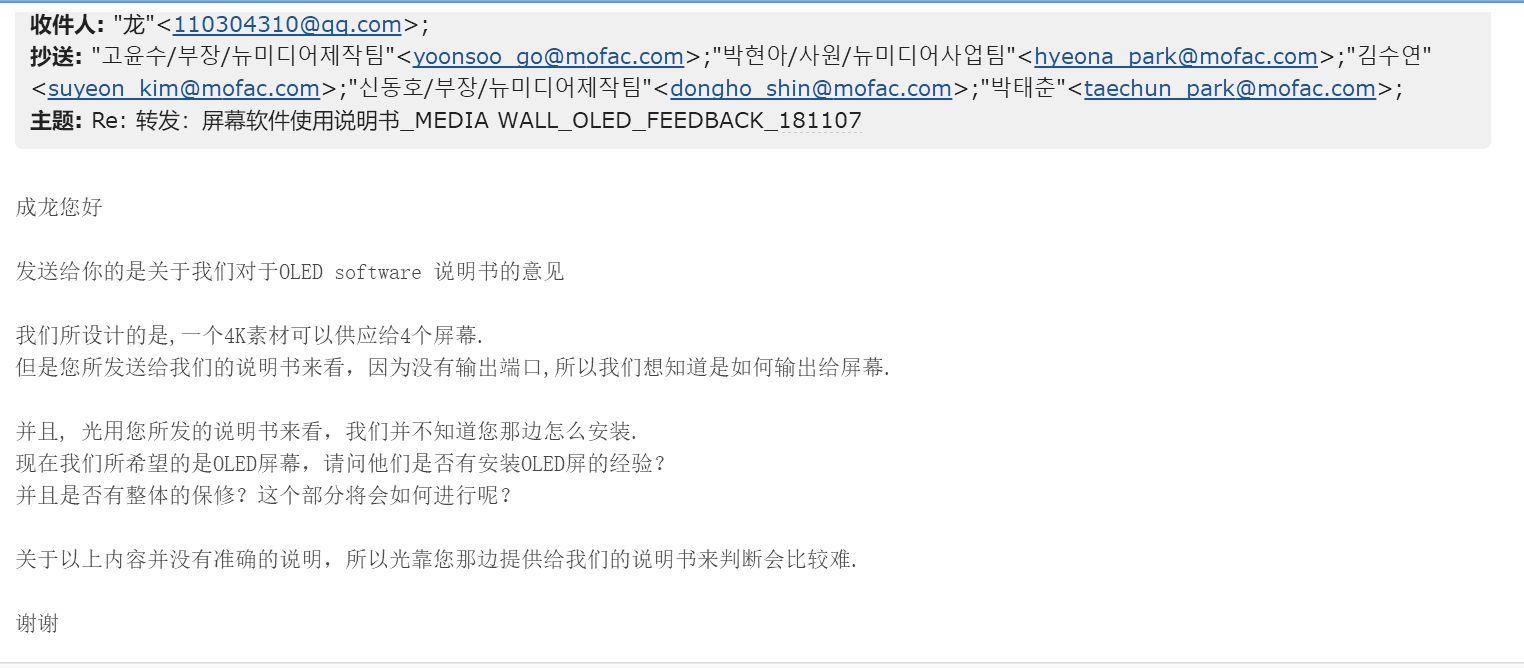This screenshot has width=1524, height=668.
Task: Click the body line mentioning 4K素材
Action: coord(250,336)
